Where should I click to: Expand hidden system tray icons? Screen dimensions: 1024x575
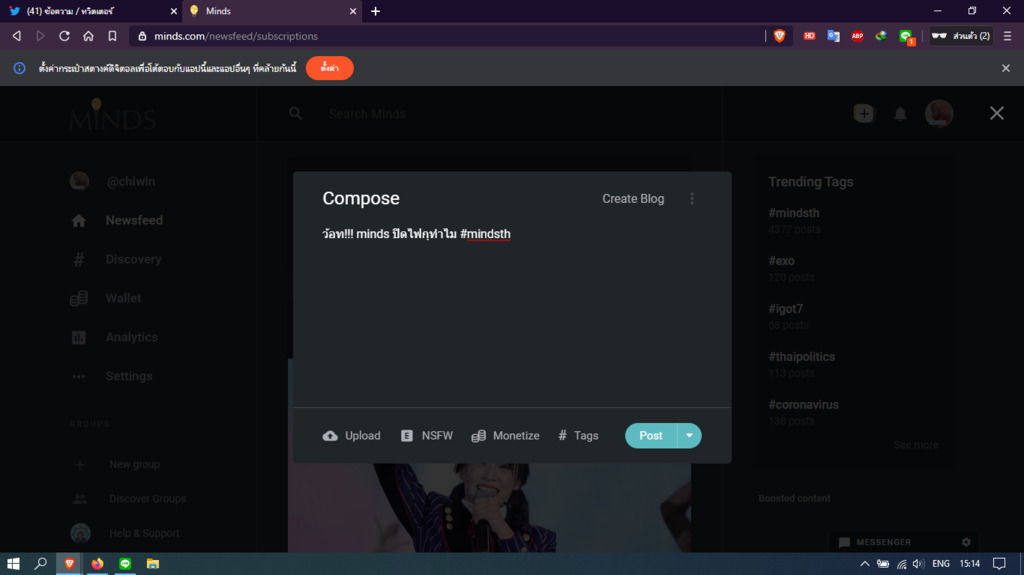coord(864,564)
